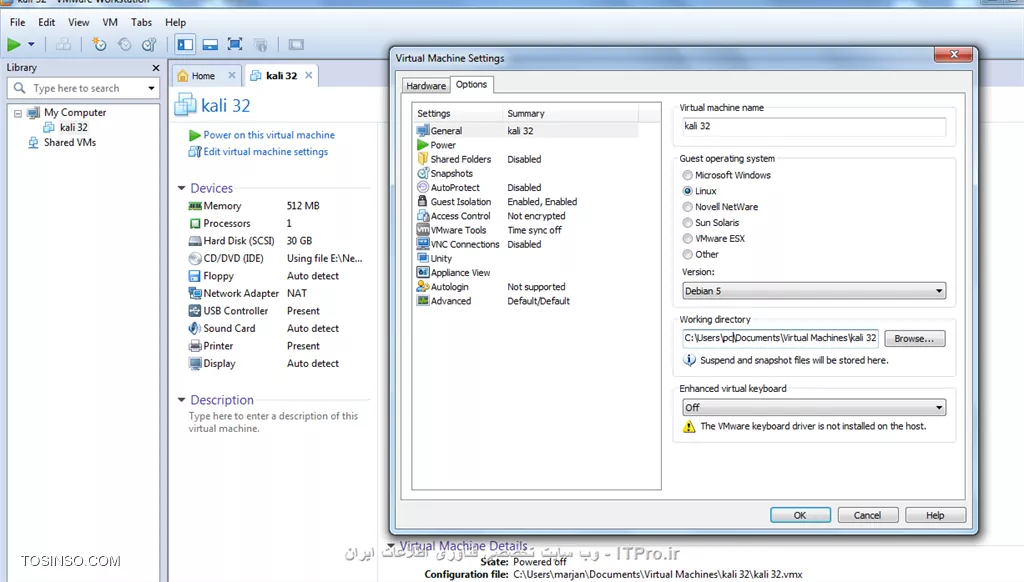
Task: Open the Version dropdown showing Debian 5
Action: 814,291
